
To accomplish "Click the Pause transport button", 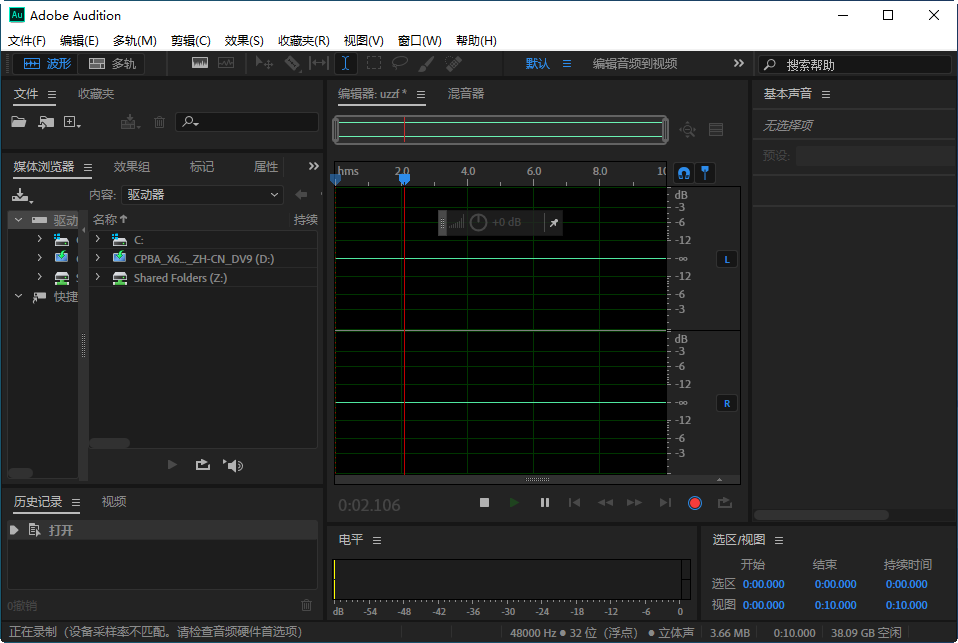I will click(544, 502).
